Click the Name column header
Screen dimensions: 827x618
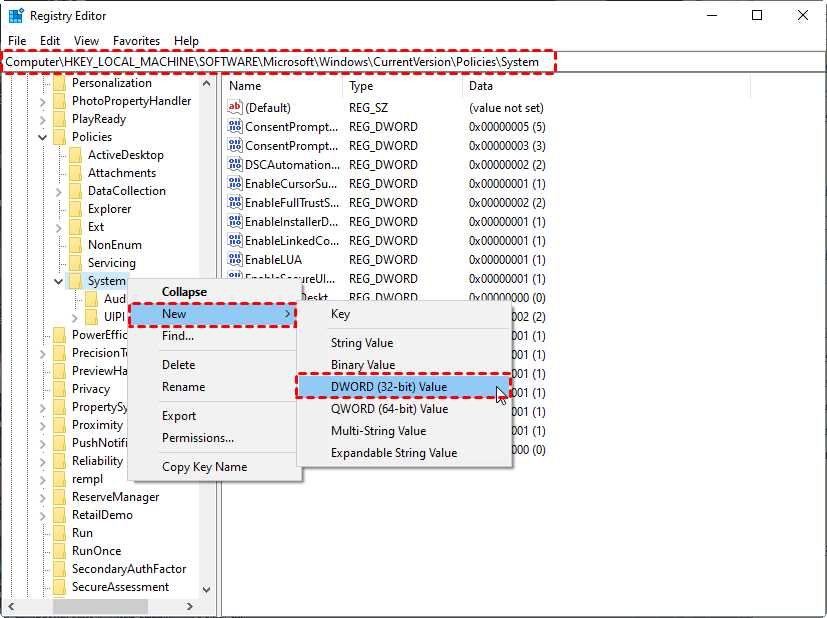point(283,86)
